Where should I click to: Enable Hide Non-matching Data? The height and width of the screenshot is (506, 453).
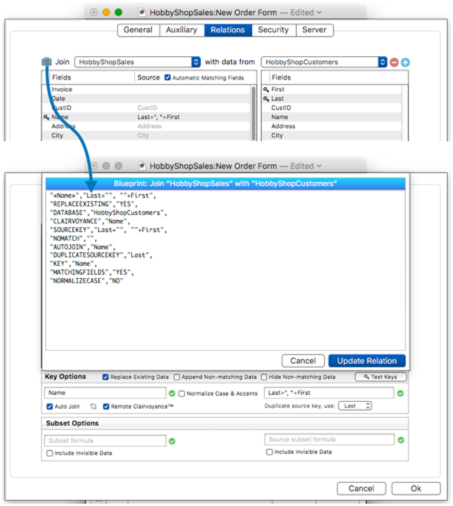[x=264, y=377]
